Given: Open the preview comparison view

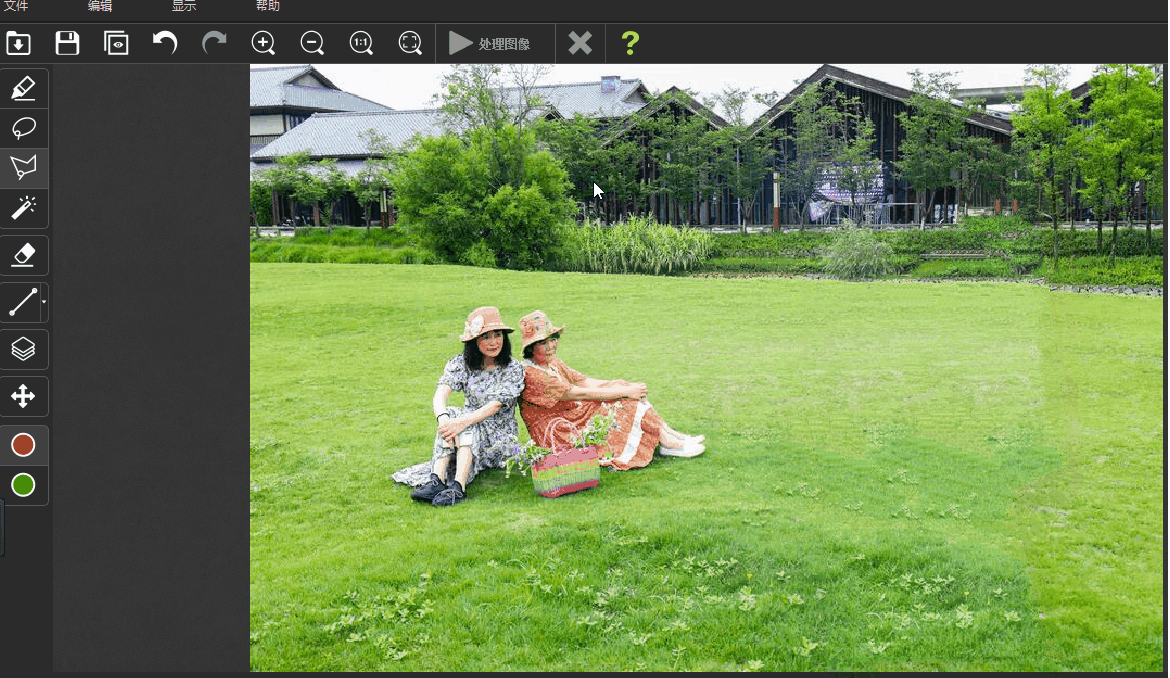Looking at the screenshot, I should (x=115, y=43).
